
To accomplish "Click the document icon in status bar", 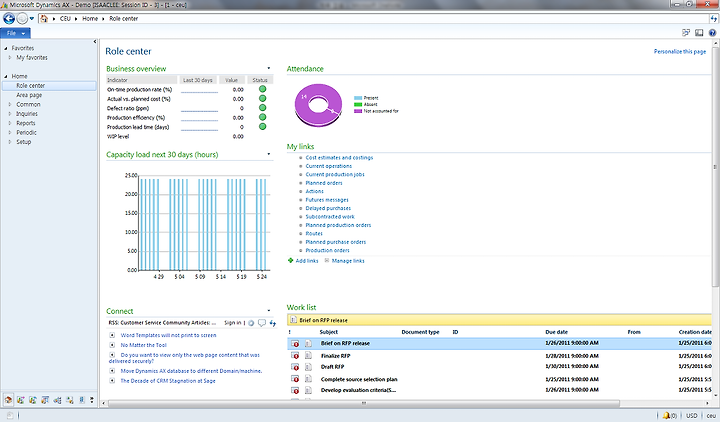I will [10, 416].
